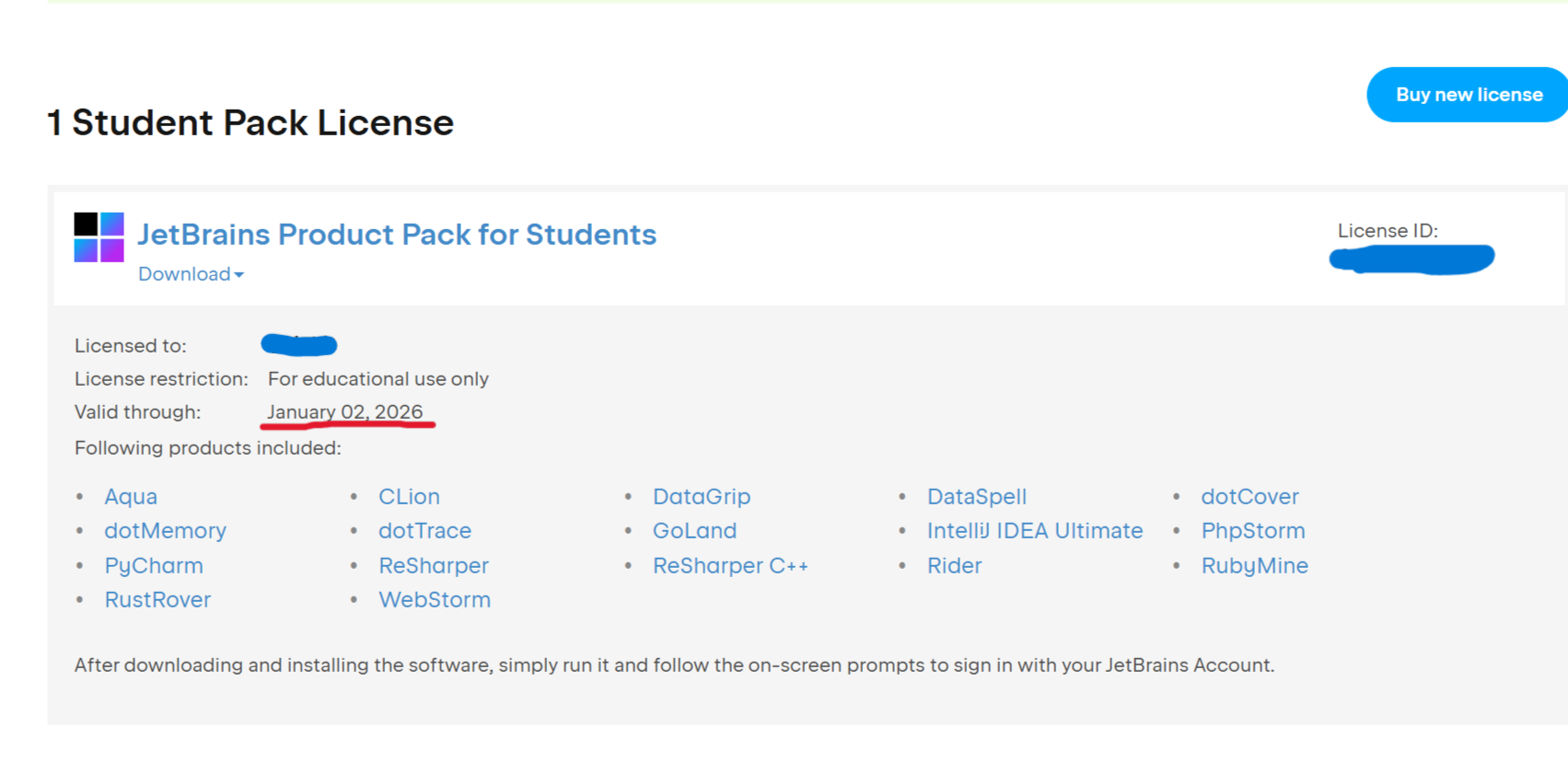Open JetBrains Product Pack for Students link

coord(397,235)
